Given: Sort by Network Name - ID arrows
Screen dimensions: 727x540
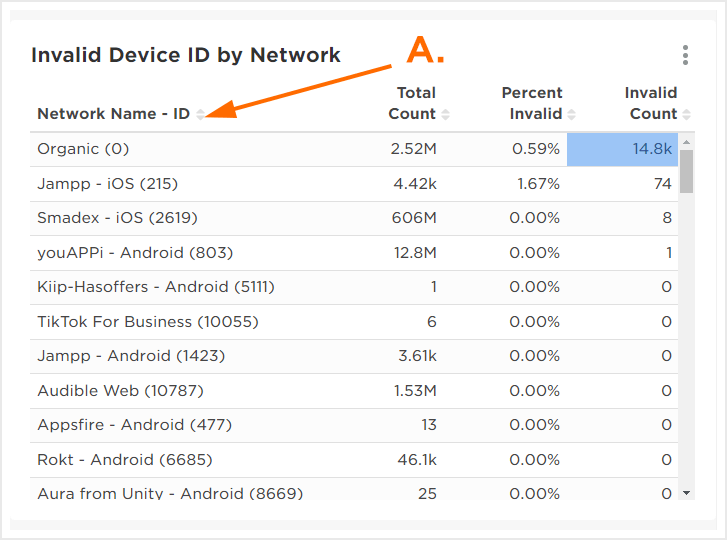Looking at the screenshot, I should [x=200, y=114].
